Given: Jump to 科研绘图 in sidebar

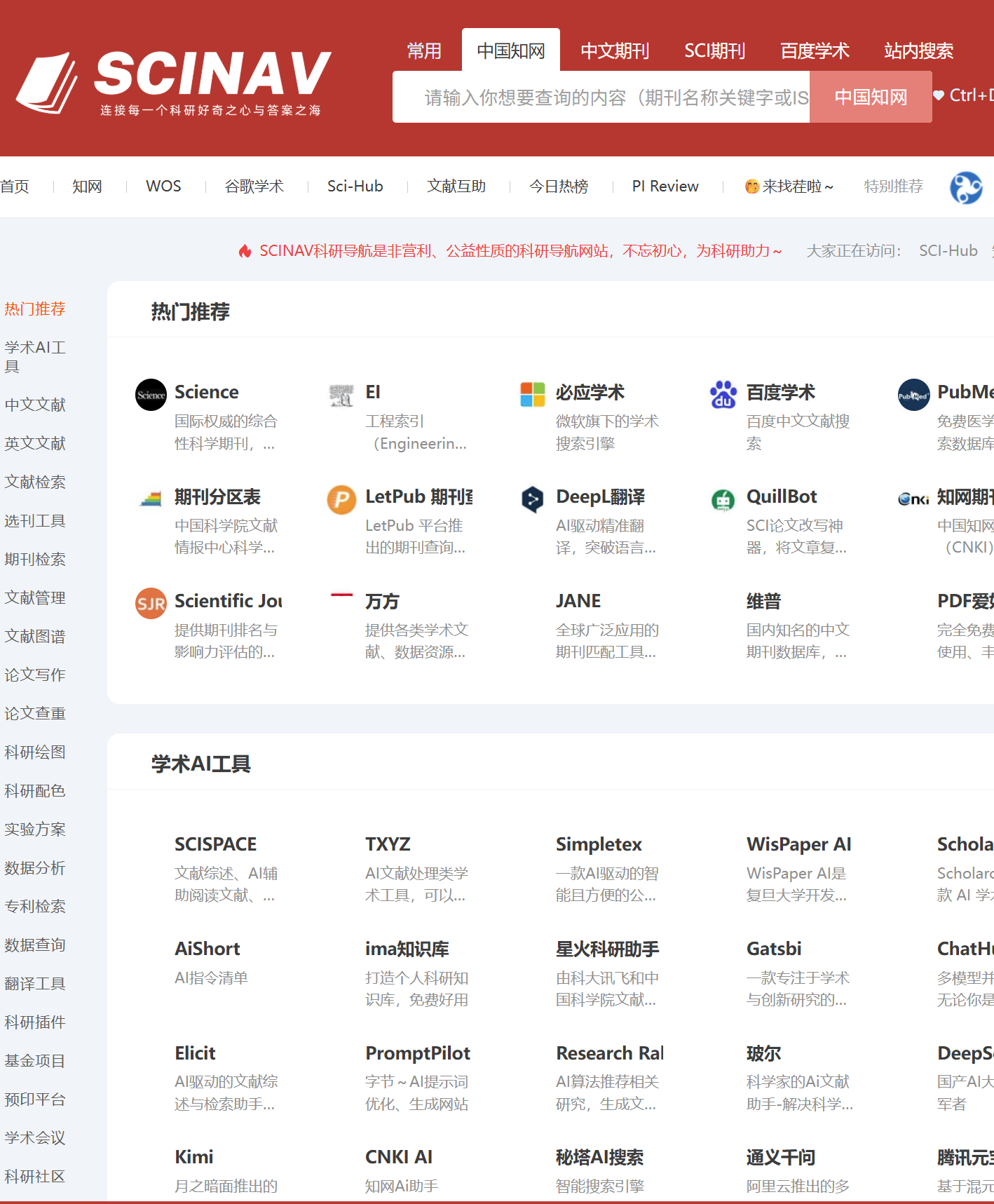Looking at the screenshot, I should (35, 752).
